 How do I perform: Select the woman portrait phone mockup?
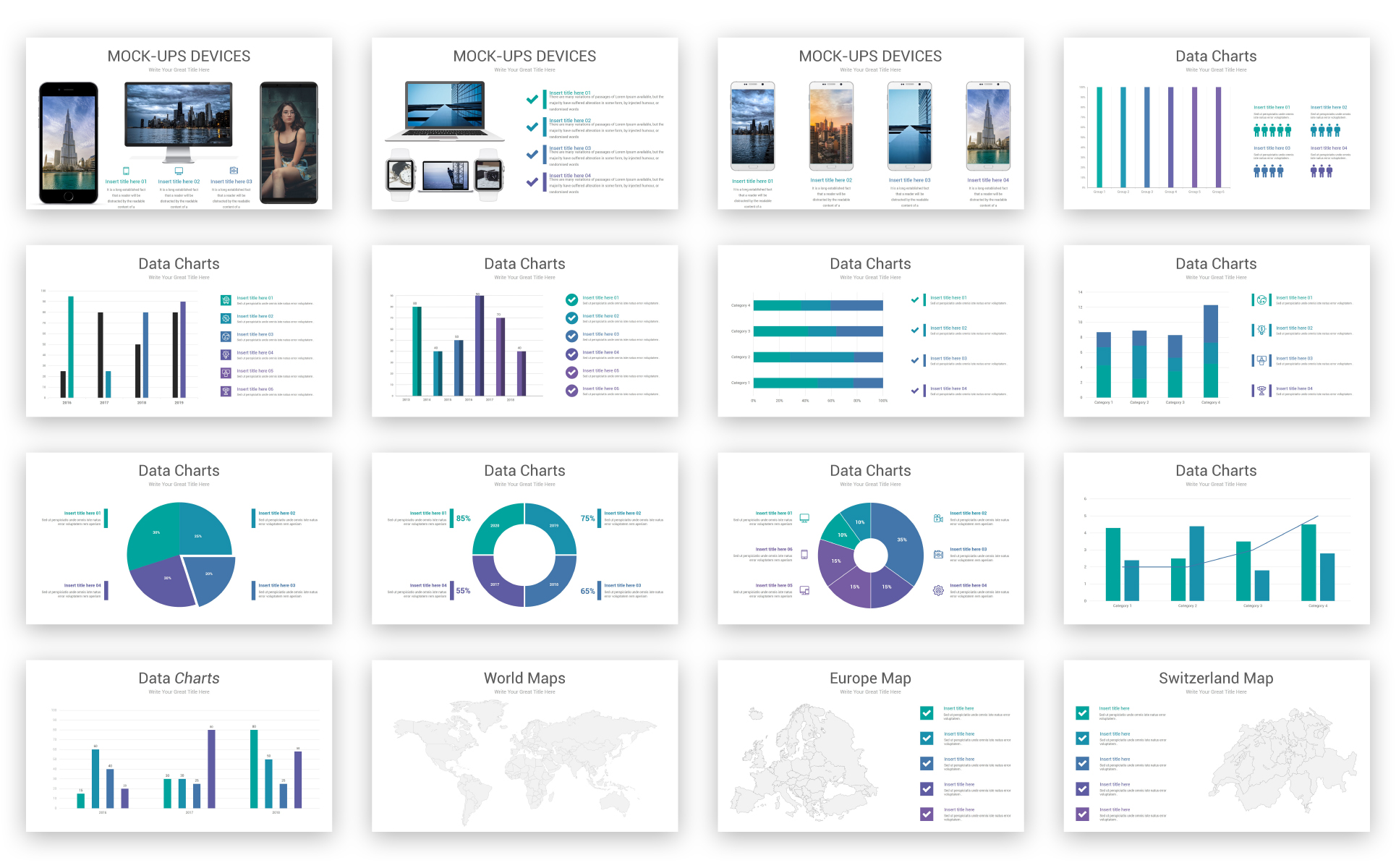coord(289,142)
